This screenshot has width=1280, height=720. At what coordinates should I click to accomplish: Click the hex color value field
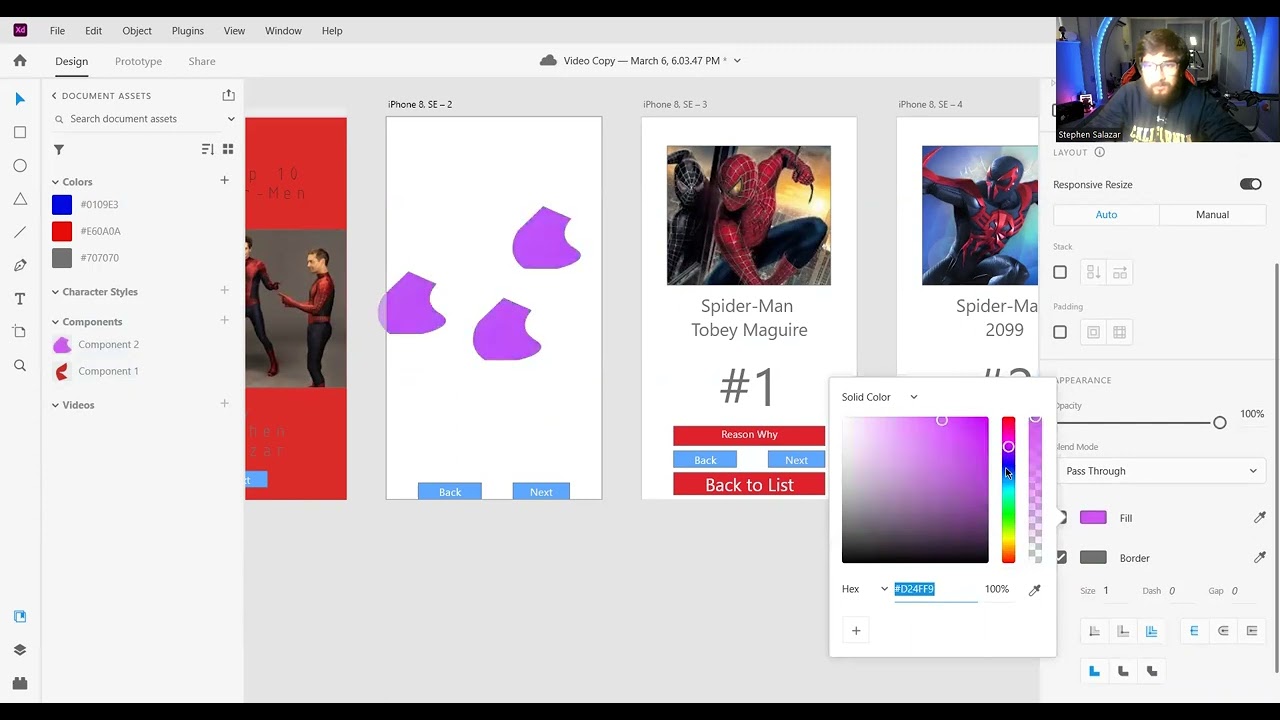(x=935, y=589)
